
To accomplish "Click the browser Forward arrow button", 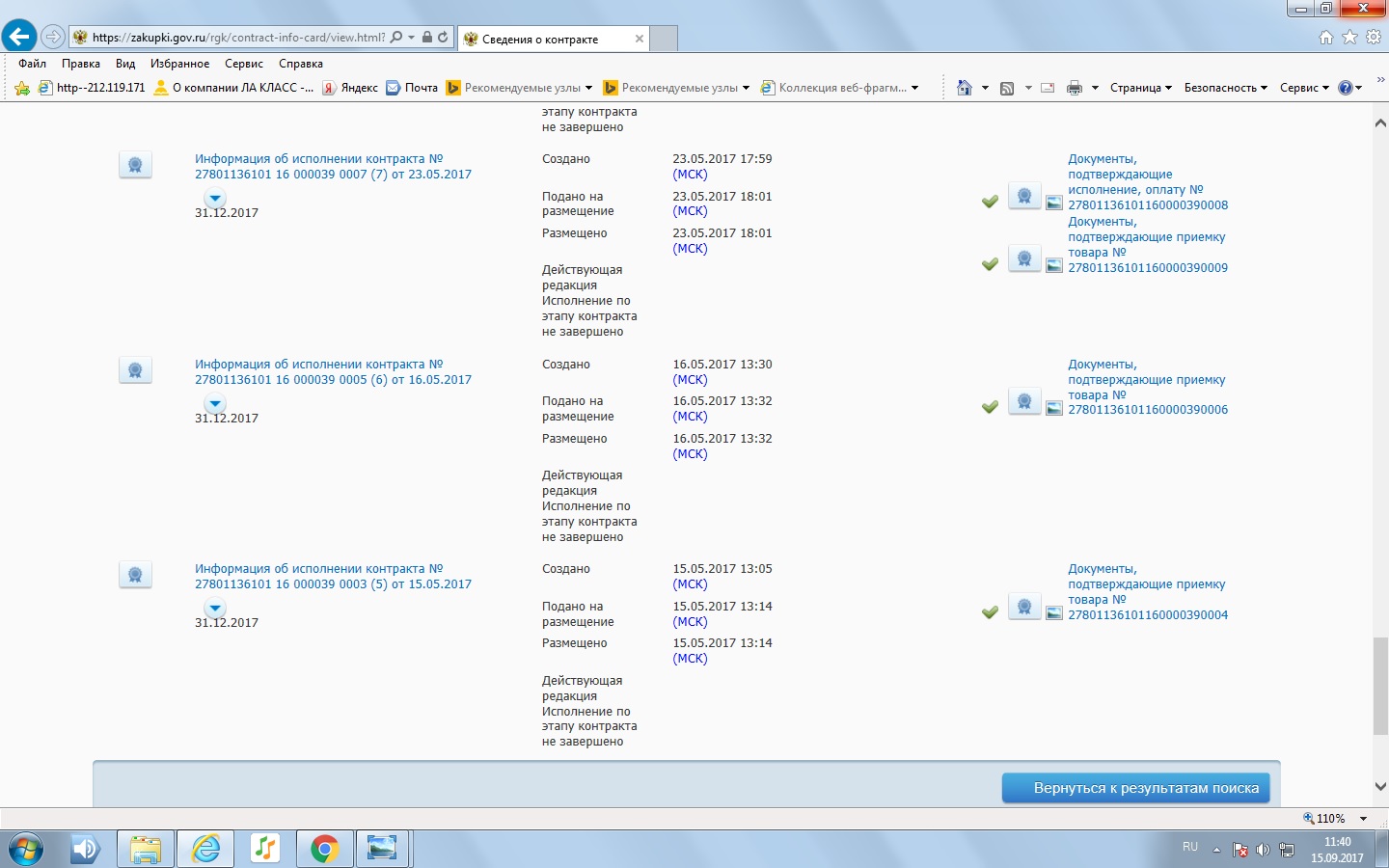I will coord(53,37).
